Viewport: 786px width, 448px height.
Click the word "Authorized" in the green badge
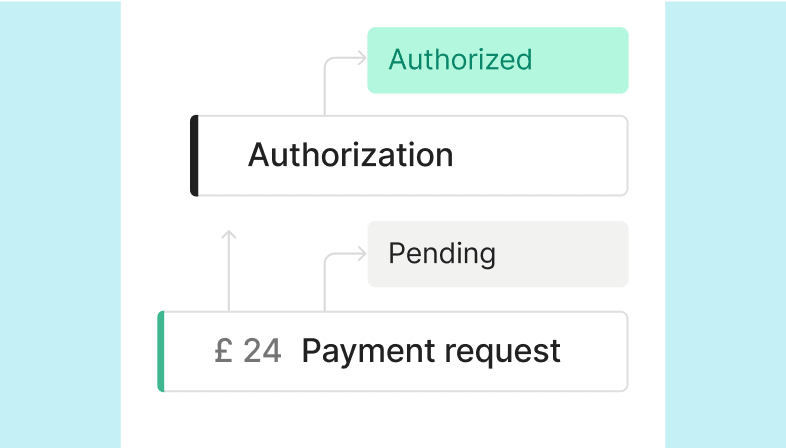point(460,60)
